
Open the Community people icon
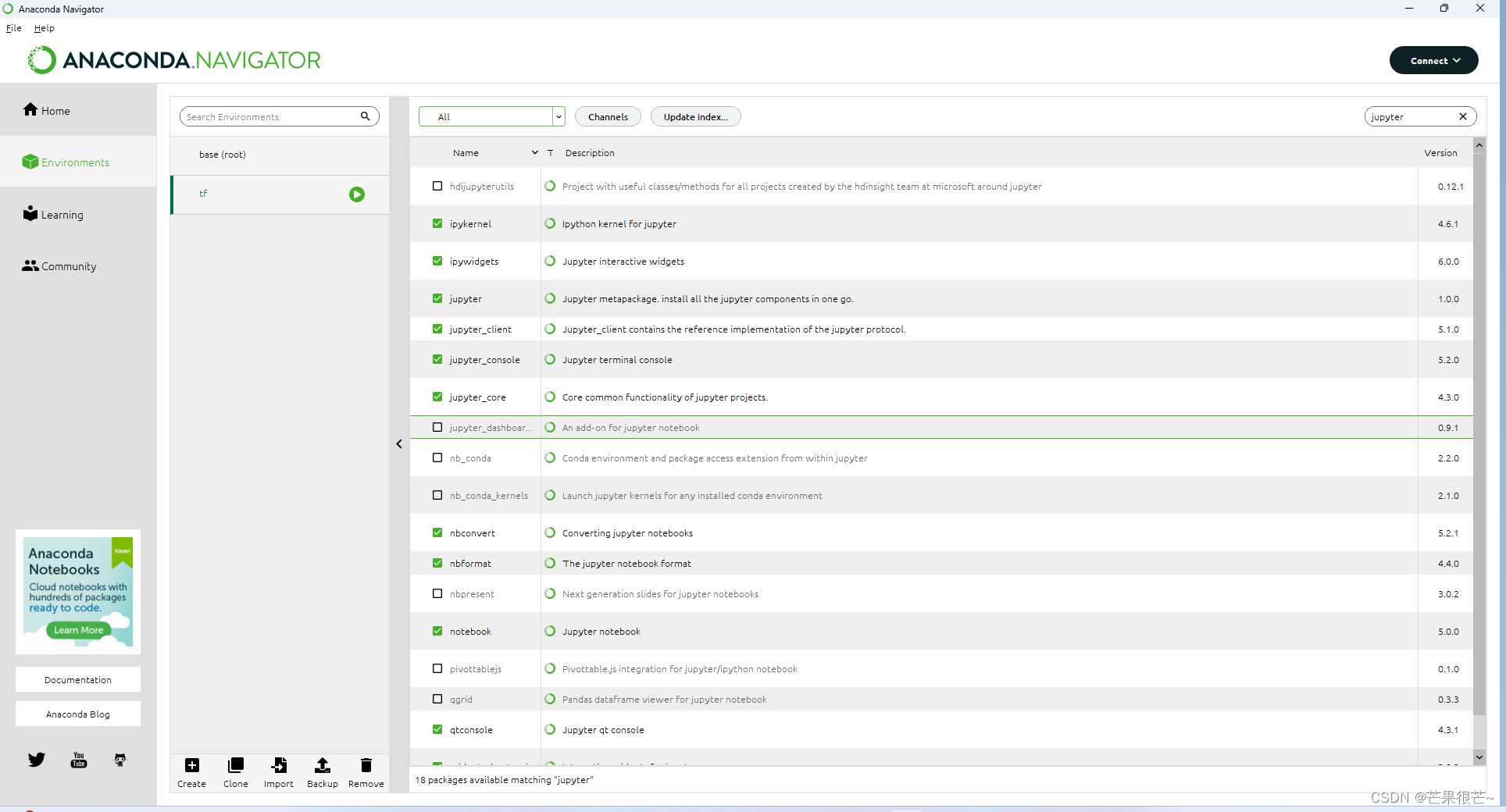coord(30,265)
